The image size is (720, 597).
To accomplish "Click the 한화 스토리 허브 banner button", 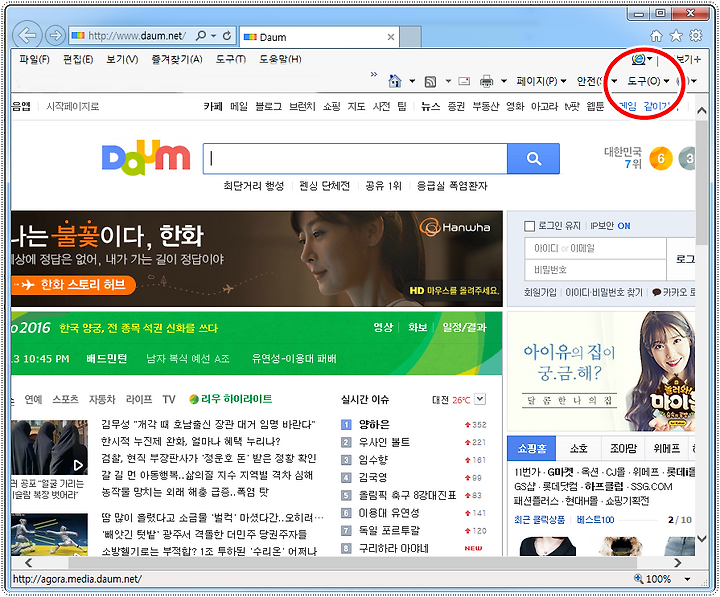I will [73, 285].
